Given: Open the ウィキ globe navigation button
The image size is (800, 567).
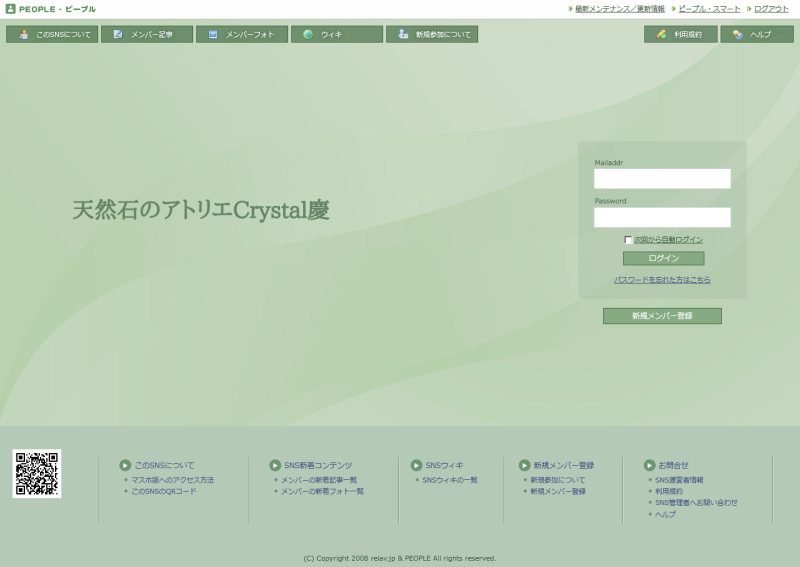Looking at the screenshot, I should pos(337,34).
